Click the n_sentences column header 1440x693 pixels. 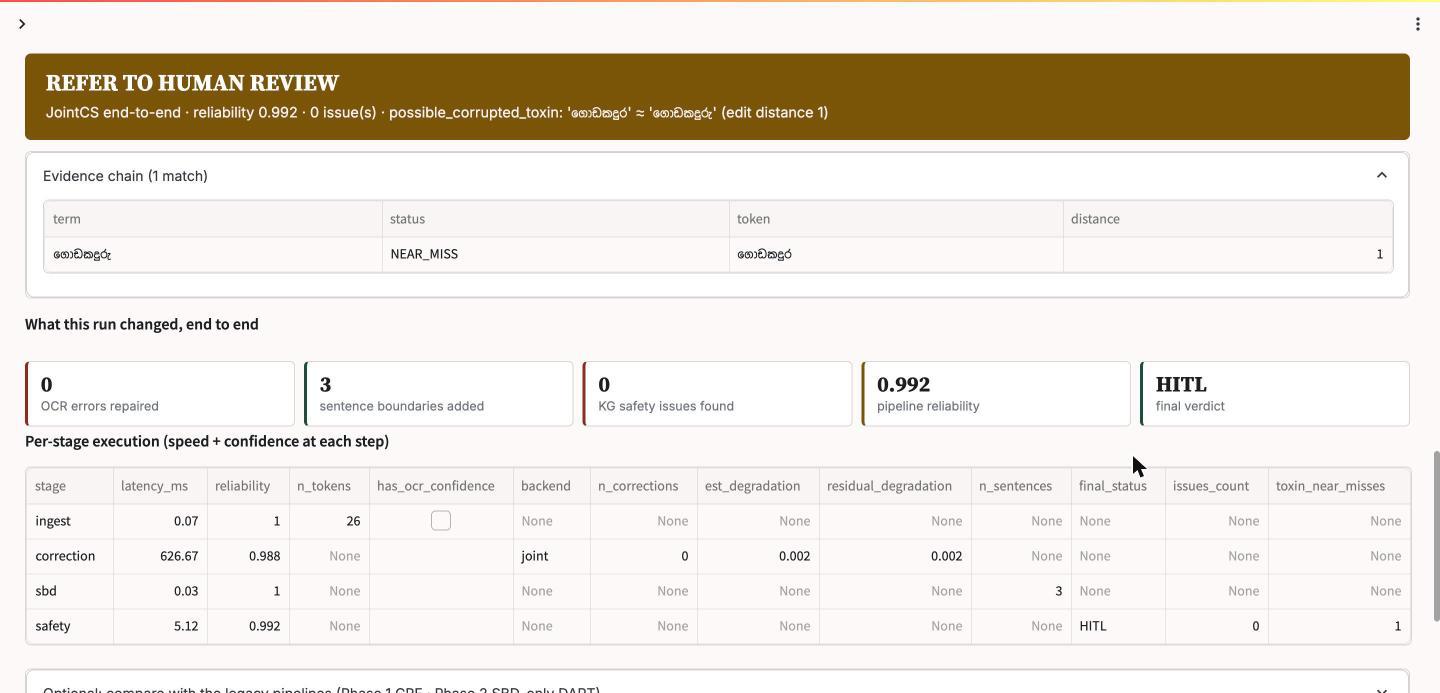coord(1021,486)
